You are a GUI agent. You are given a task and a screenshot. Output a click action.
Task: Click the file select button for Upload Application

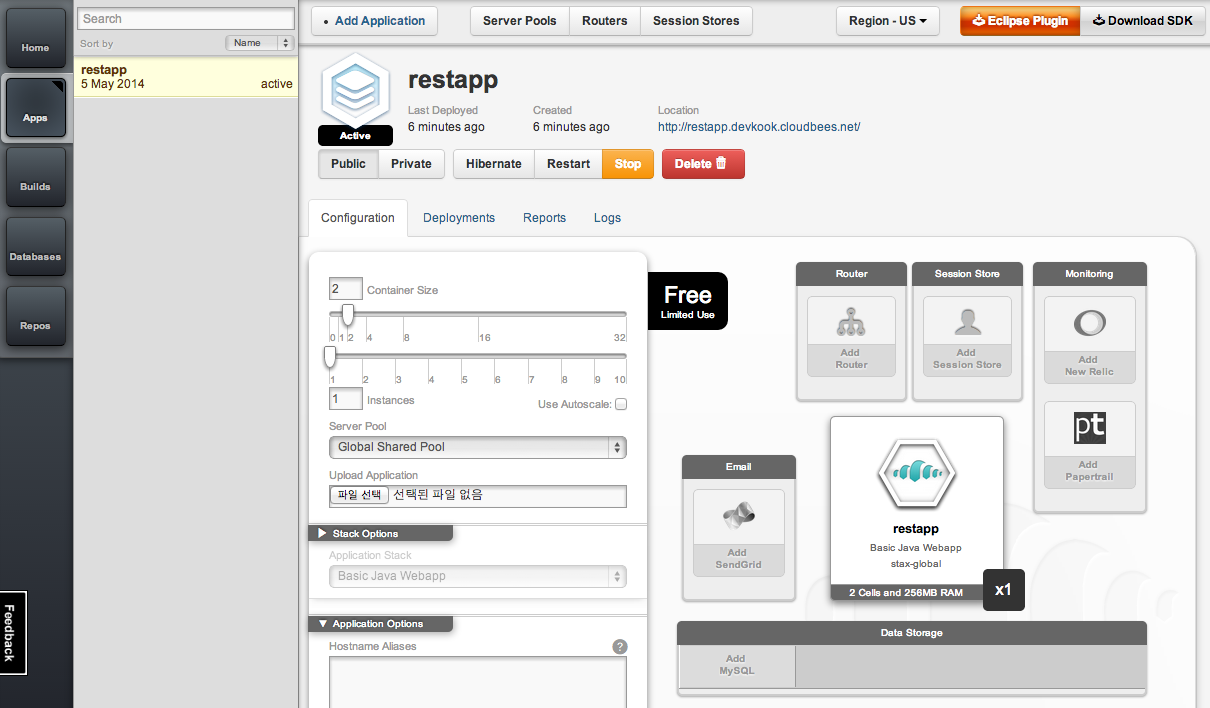point(358,495)
